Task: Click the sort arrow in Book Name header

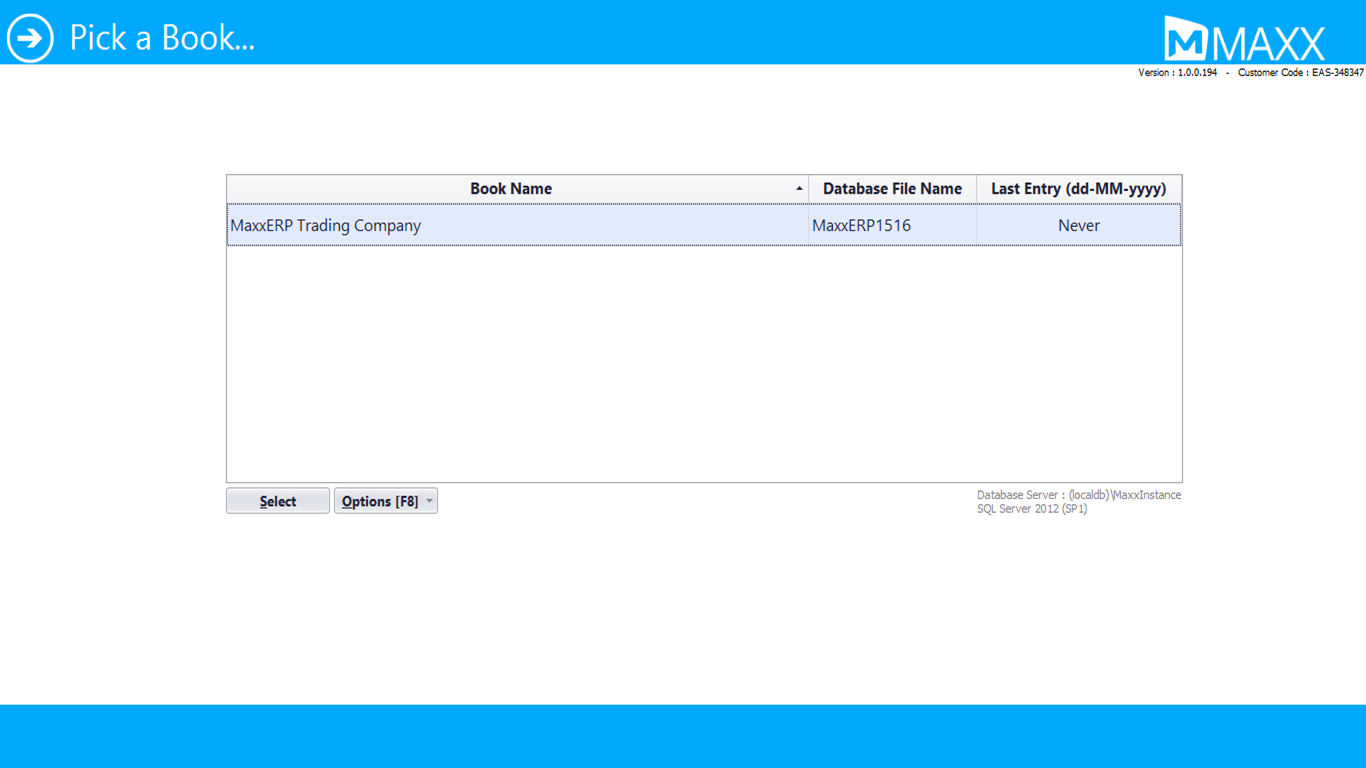Action: coord(799,189)
